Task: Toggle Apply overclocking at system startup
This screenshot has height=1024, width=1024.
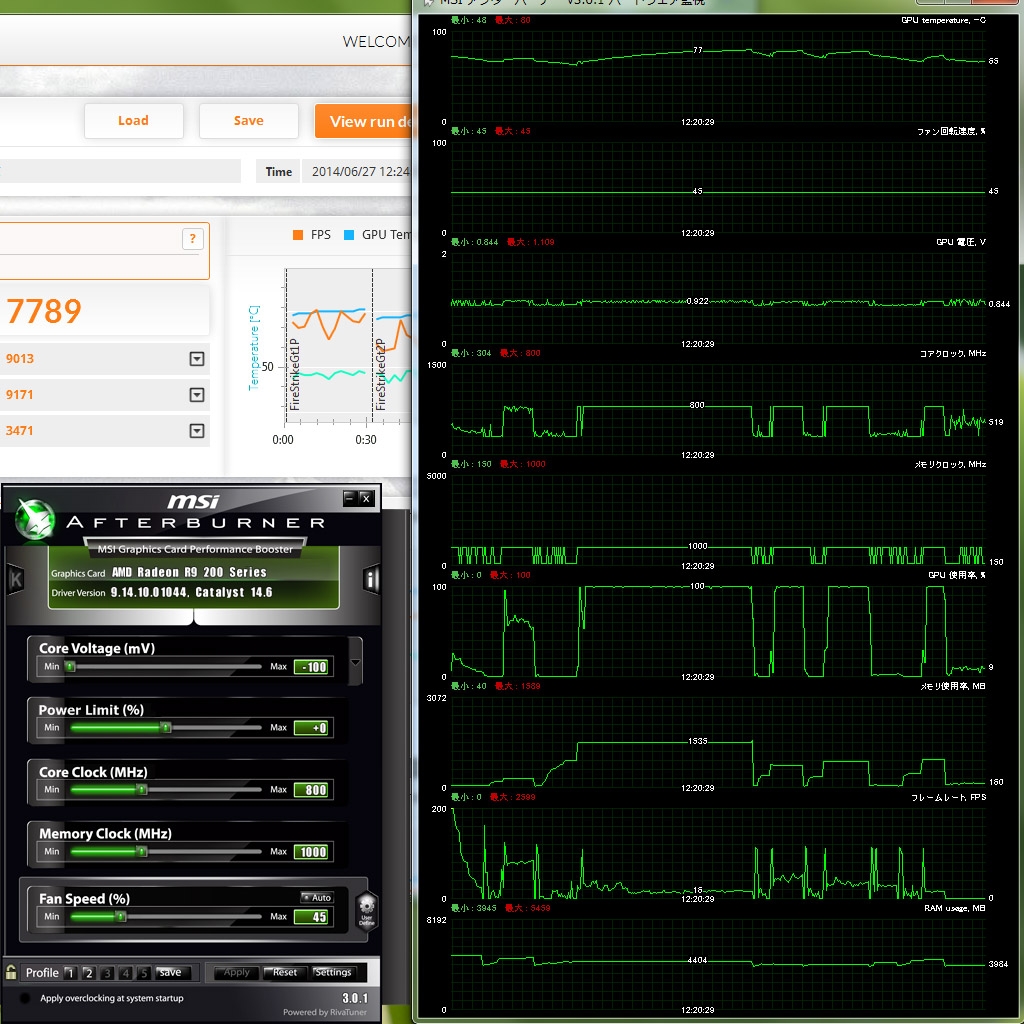Action: (25, 998)
